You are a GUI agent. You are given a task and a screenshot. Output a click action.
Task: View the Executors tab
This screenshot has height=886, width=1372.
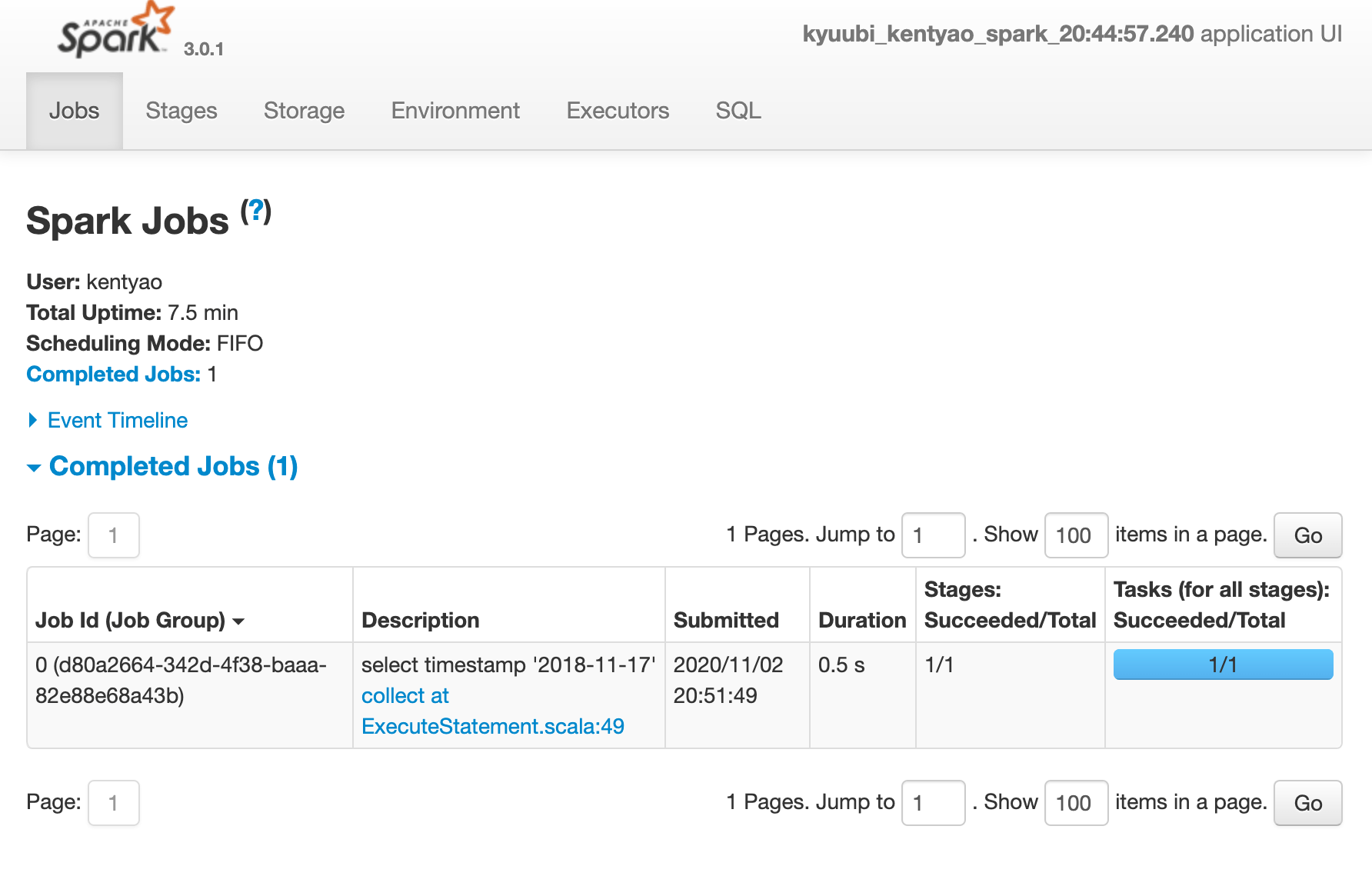[618, 111]
